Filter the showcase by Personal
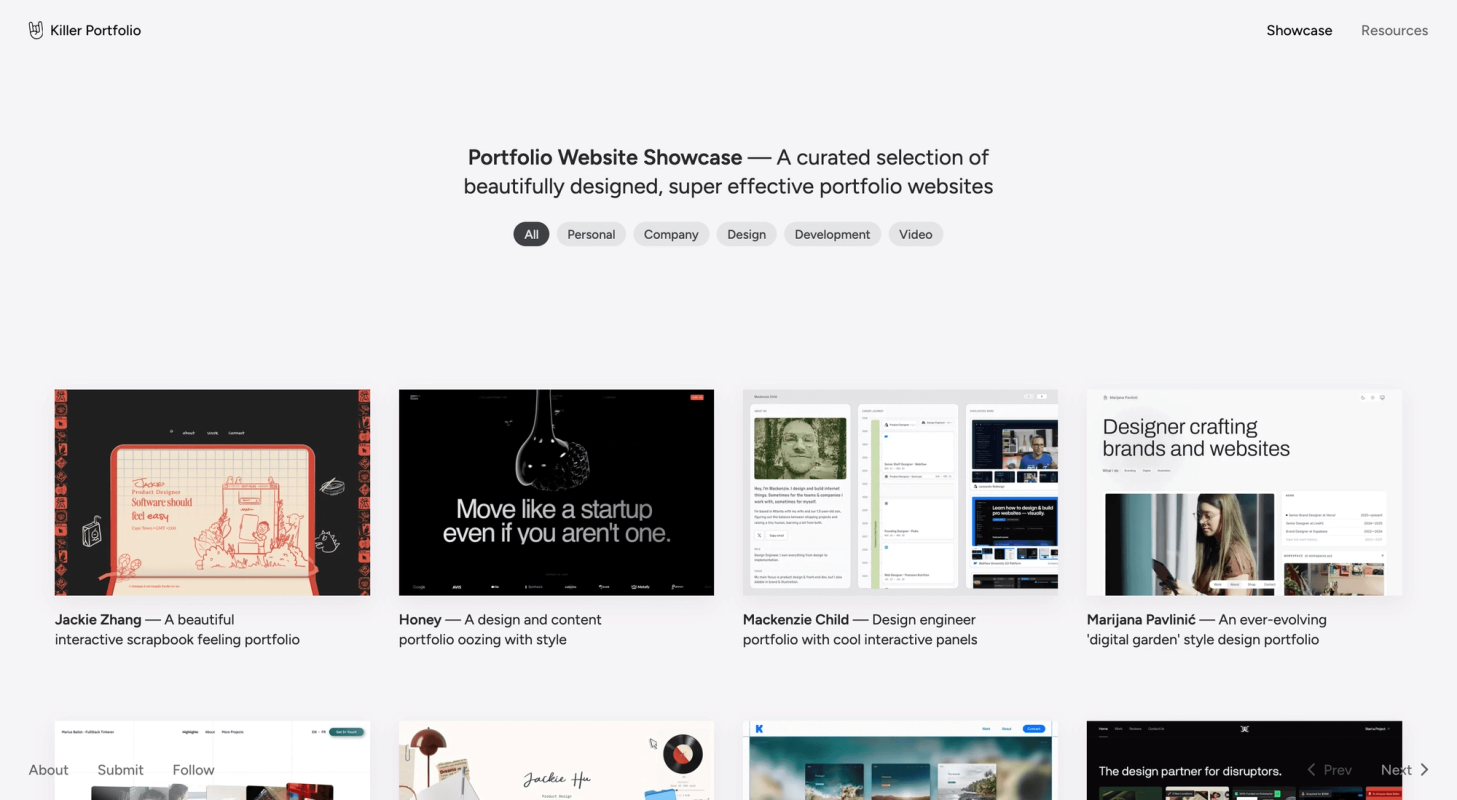 click(591, 234)
